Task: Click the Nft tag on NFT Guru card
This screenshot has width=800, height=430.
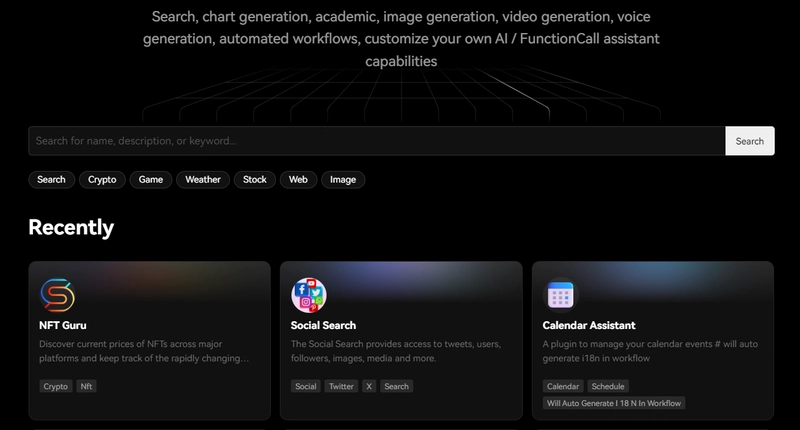Action: point(87,386)
